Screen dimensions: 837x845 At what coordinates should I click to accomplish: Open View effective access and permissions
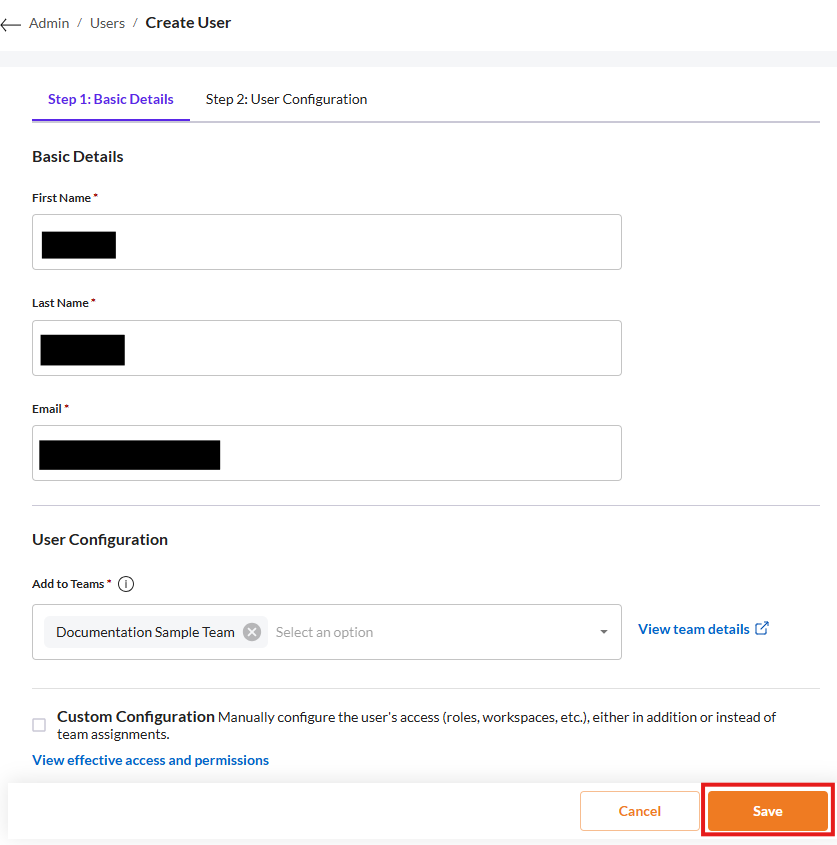pos(150,760)
